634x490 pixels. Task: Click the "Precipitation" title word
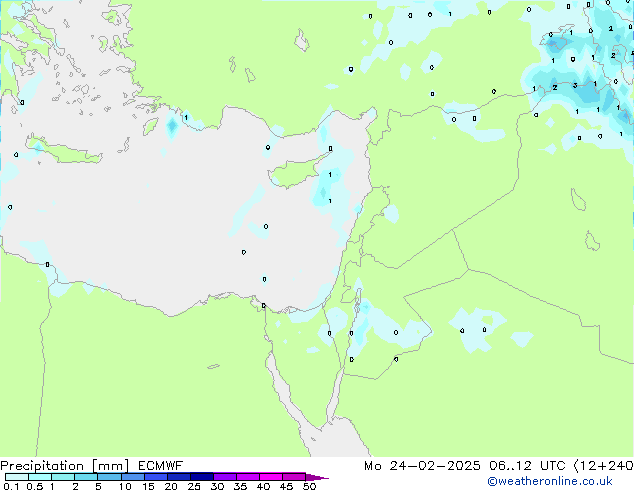[x=42, y=466]
